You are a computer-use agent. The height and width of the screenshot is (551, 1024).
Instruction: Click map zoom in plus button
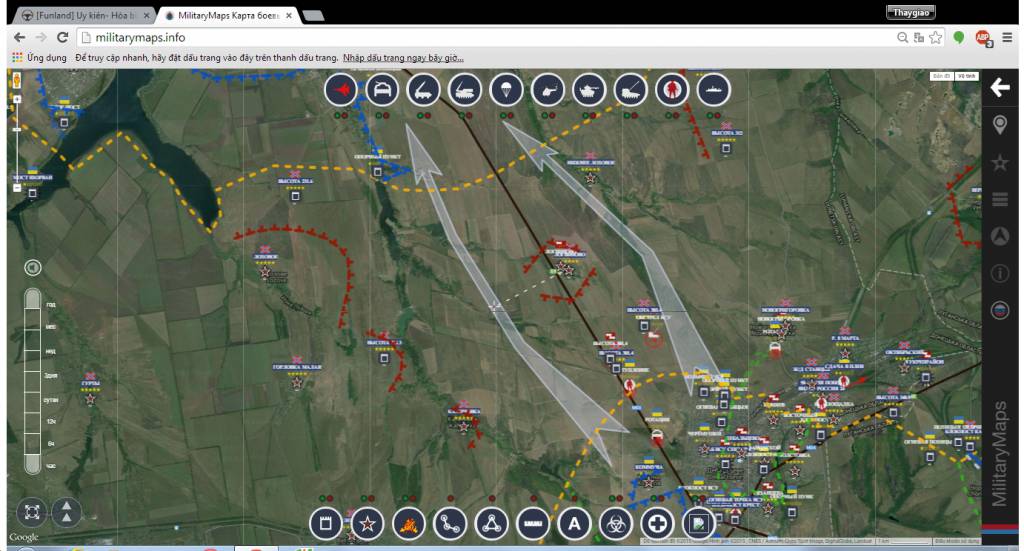(17, 100)
